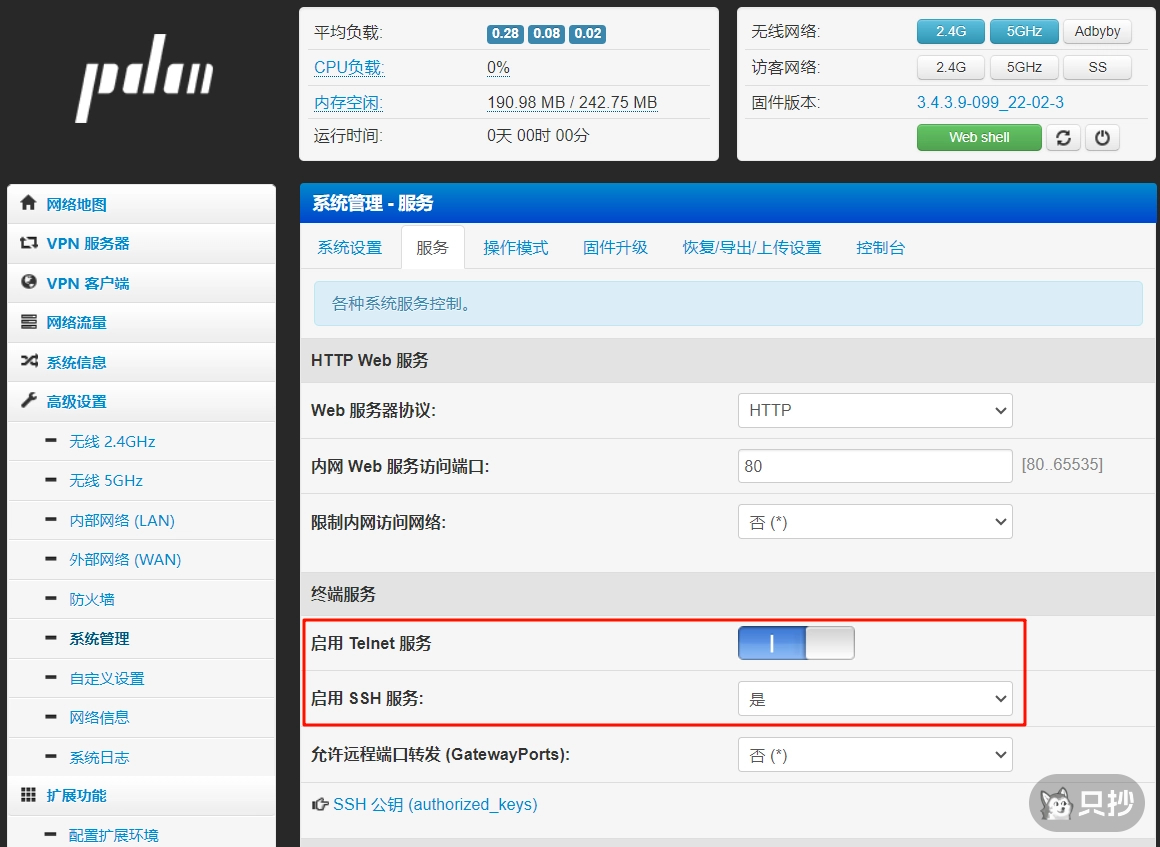The height and width of the screenshot is (847, 1160).
Task: Toggle the 5GHz guest network button
Action: 1023,67
